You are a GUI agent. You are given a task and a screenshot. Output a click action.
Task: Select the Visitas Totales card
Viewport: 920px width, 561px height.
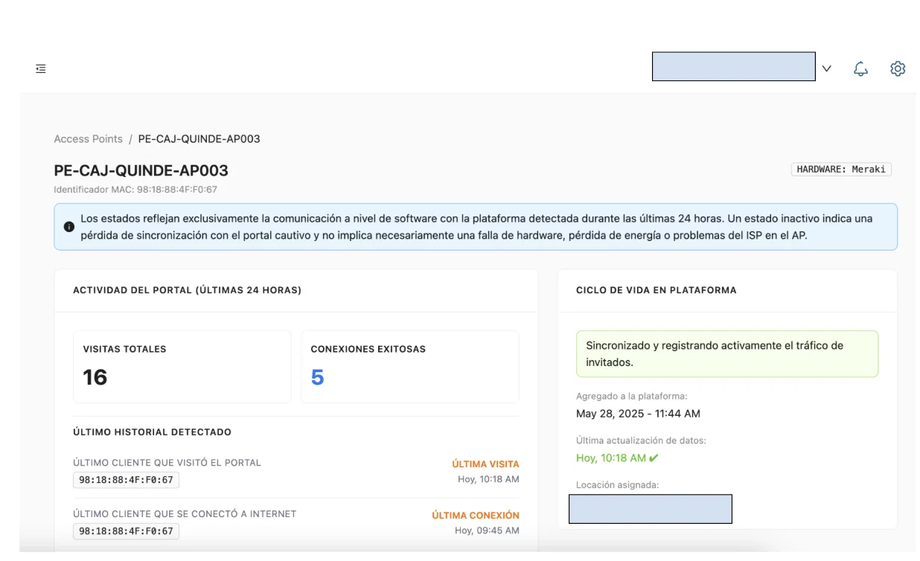tap(182, 366)
